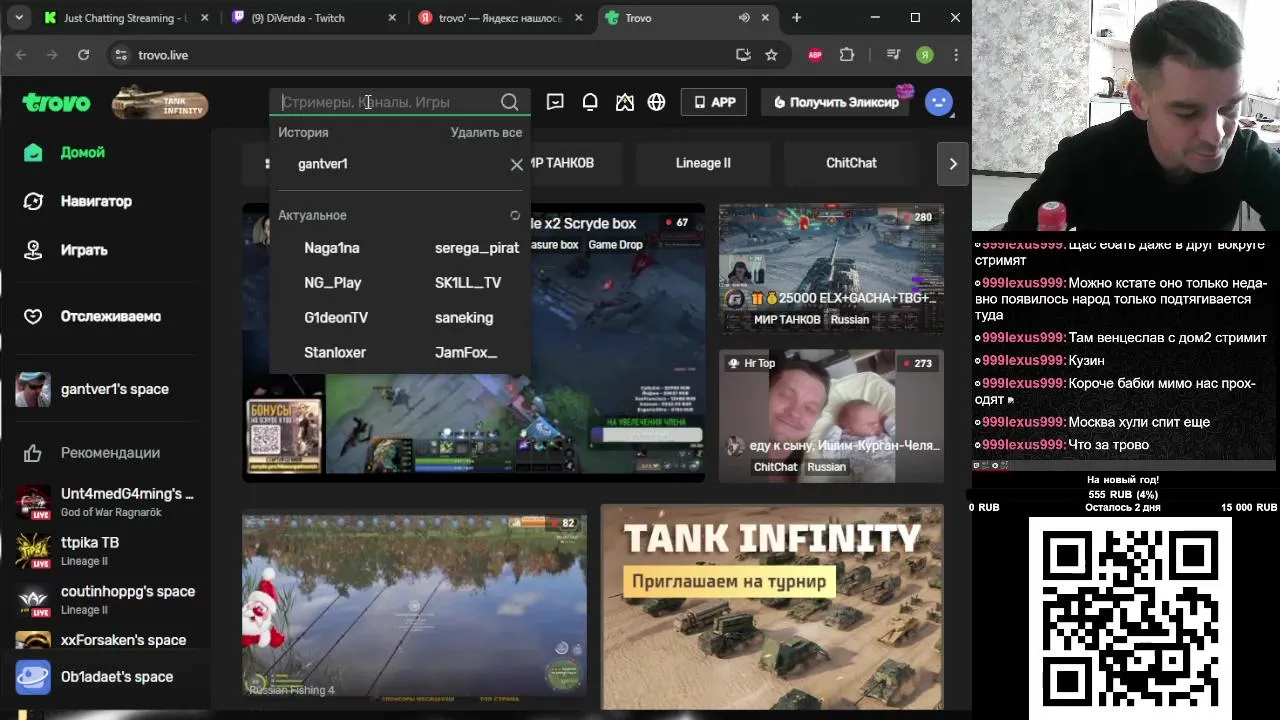Select NG_Play suggestion

coord(333,283)
